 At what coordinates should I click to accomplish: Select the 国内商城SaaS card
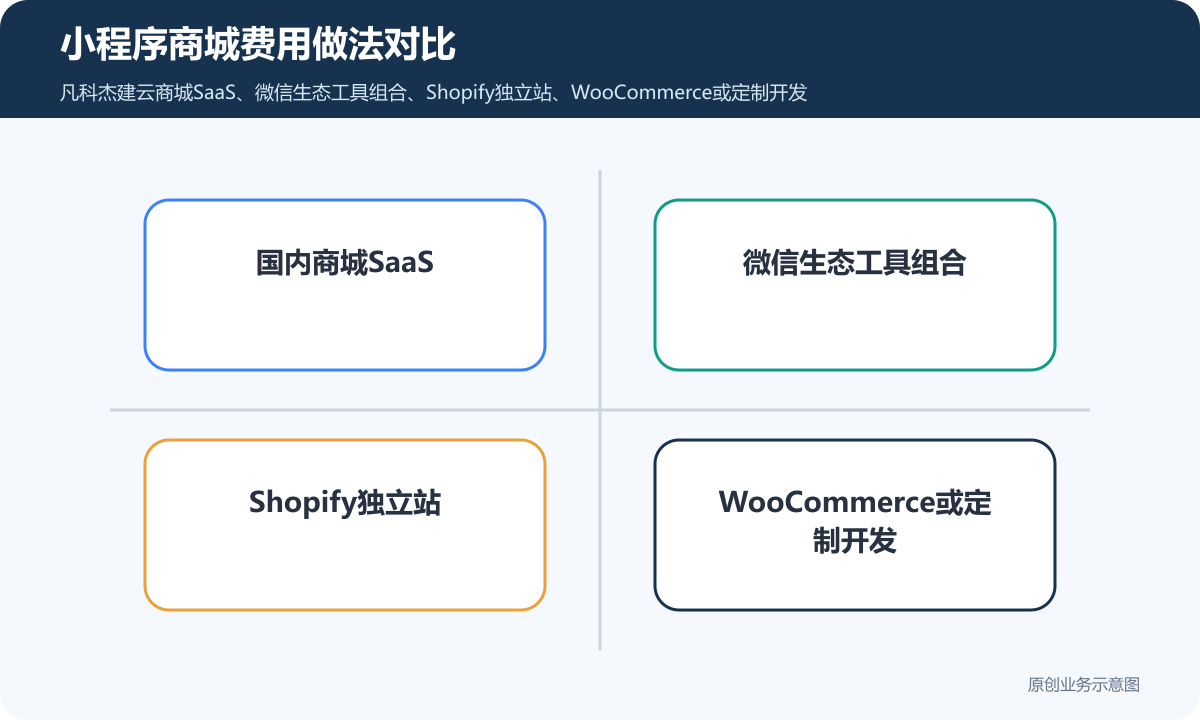[345, 285]
